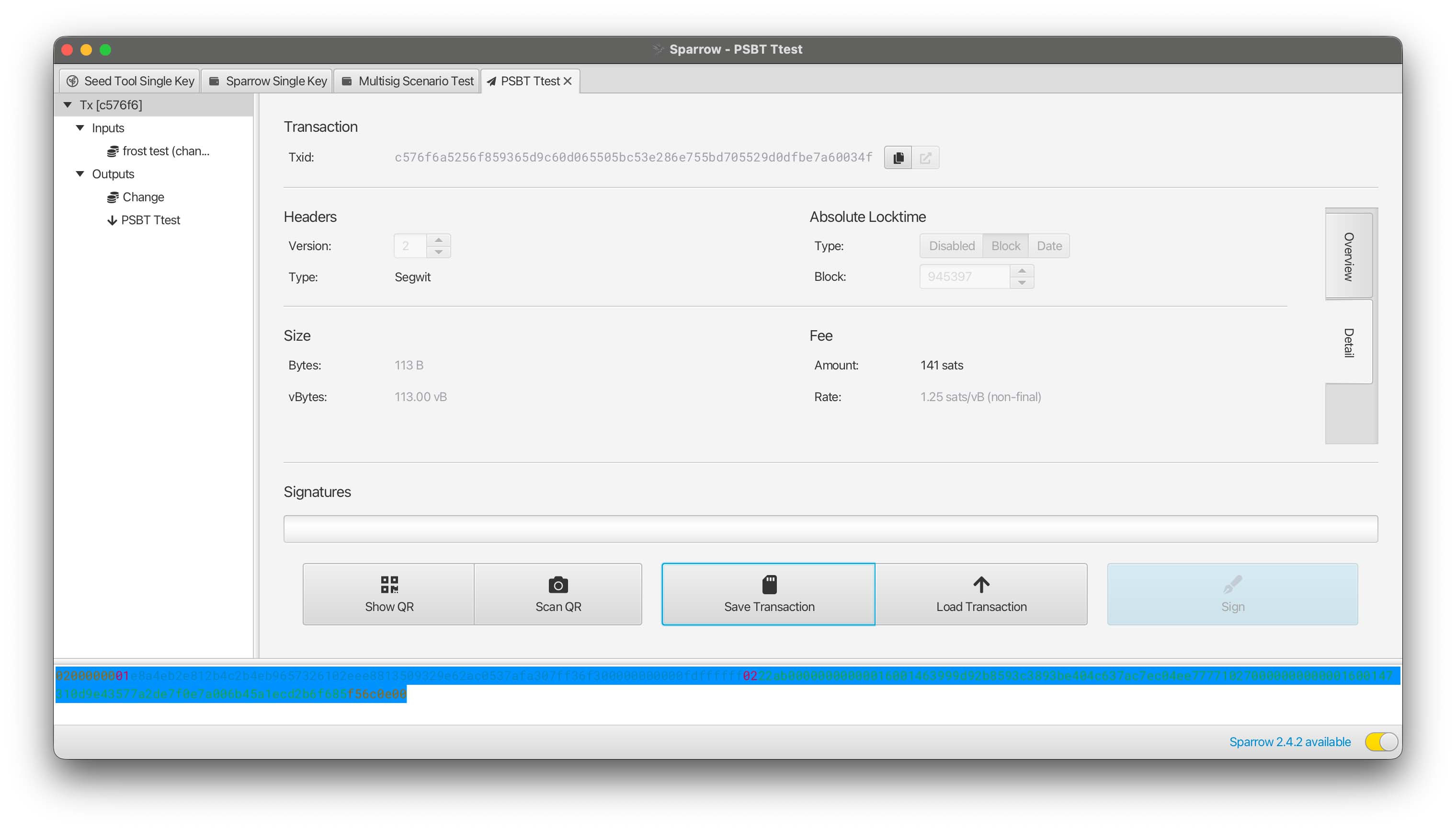Click the green zoom window button
Screen dimensions: 1456x830
click(105, 49)
